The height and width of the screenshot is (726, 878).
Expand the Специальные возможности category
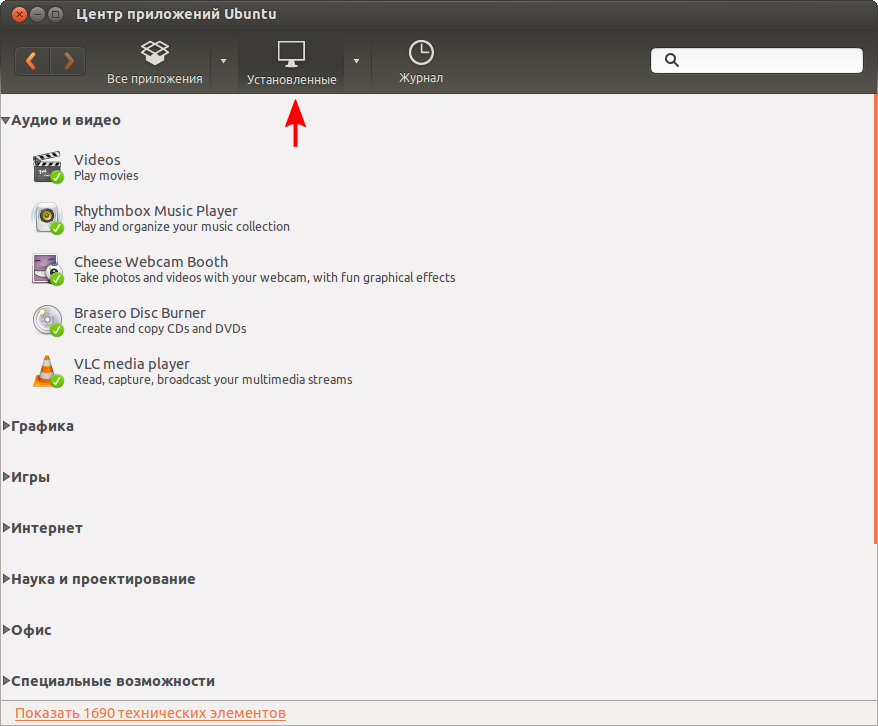[6, 681]
